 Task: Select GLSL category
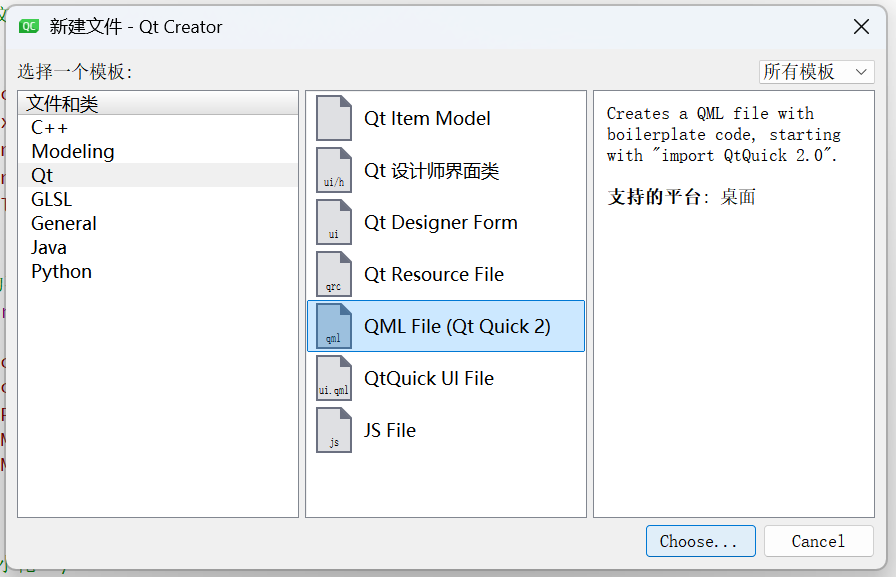[158, 199]
